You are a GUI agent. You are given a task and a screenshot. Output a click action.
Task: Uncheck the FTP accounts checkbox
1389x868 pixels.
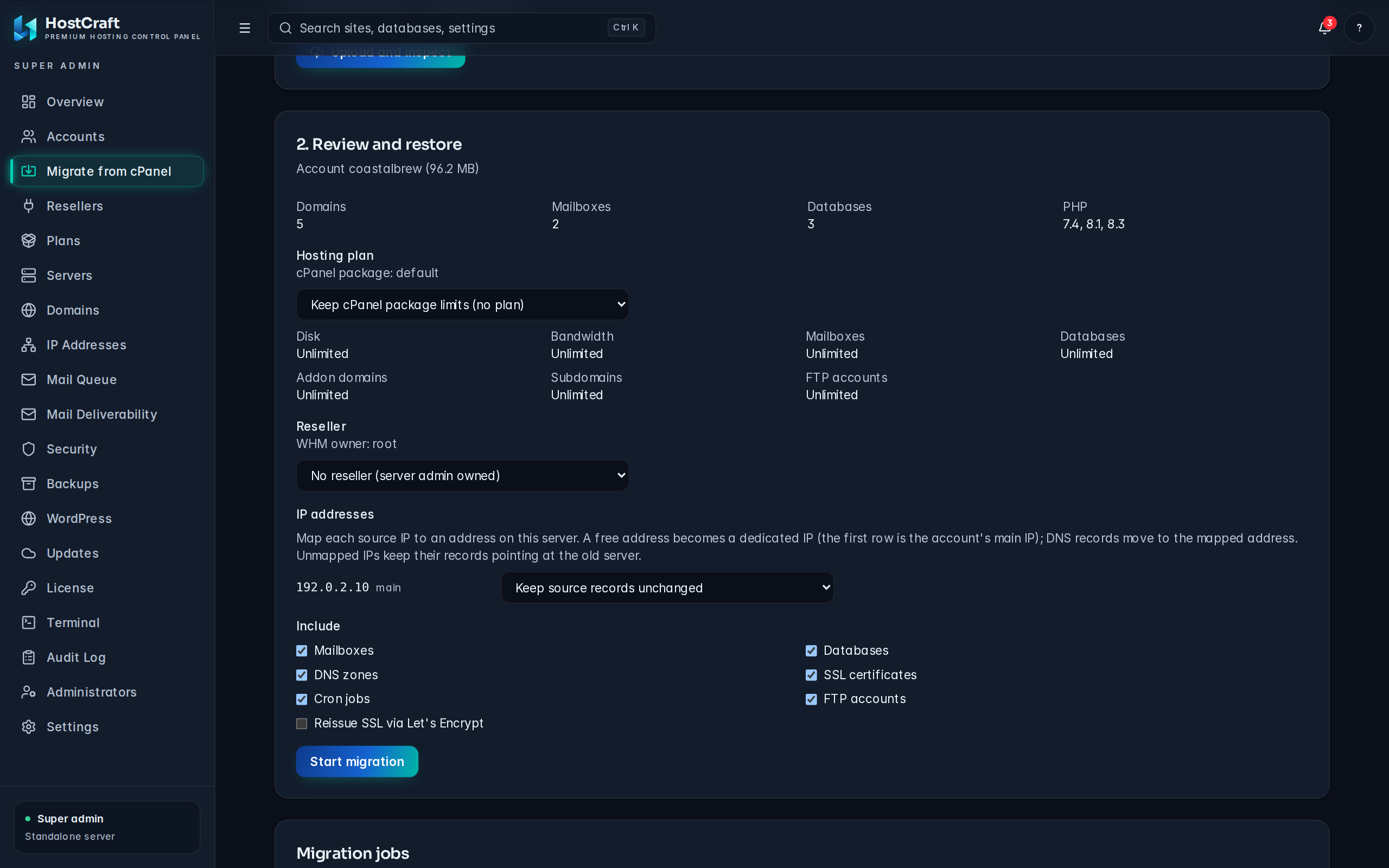(x=811, y=699)
